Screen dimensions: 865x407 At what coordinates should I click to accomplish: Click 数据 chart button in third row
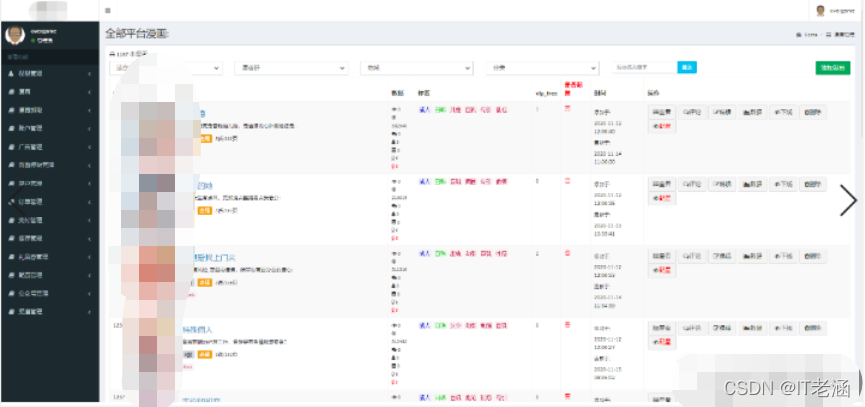(752, 256)
